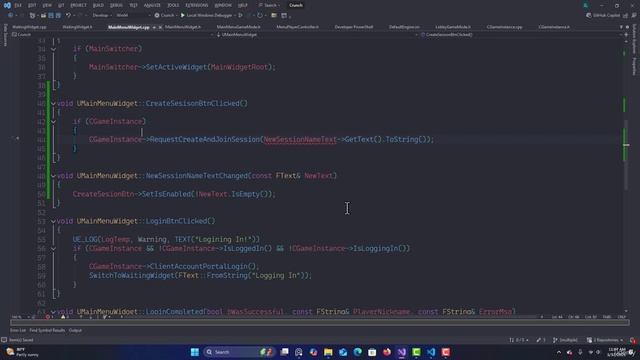Open the CreateSessionBtnClicked member navigation dropdown
640x360 pixels.
(520, 35)
